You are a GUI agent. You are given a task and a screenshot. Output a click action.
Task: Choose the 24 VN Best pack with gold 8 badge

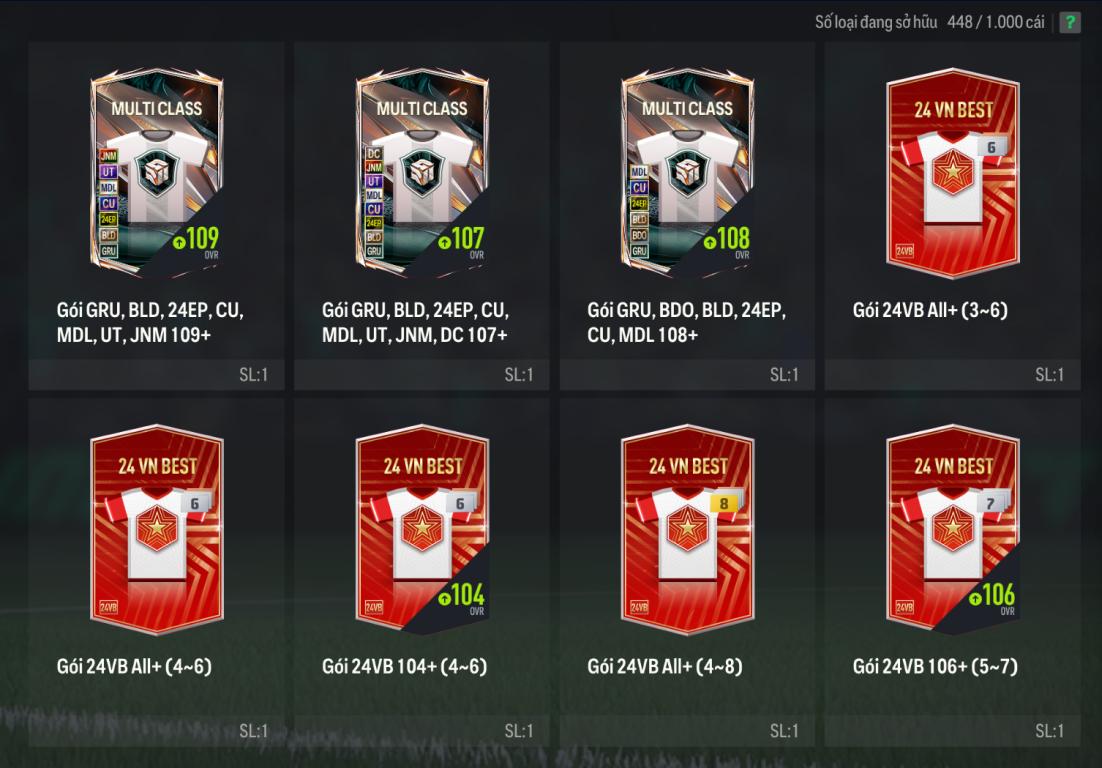(x=687, y=530)
